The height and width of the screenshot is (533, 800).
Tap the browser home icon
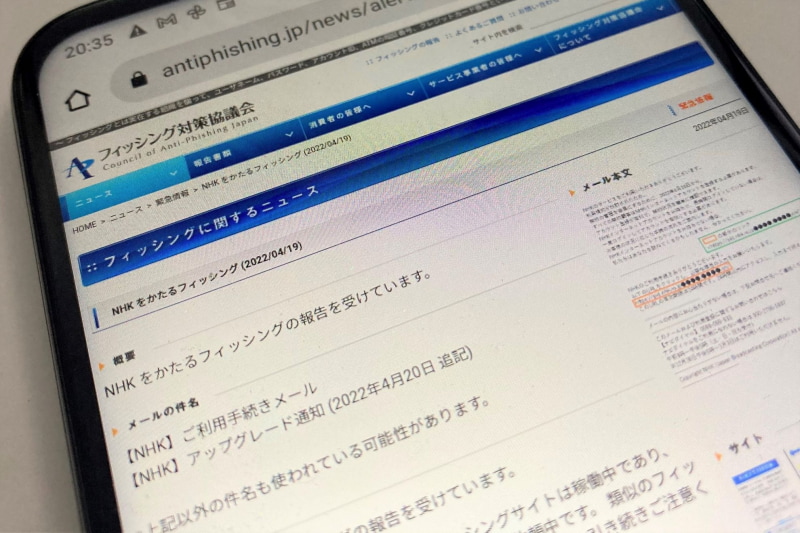coord(78,99)
